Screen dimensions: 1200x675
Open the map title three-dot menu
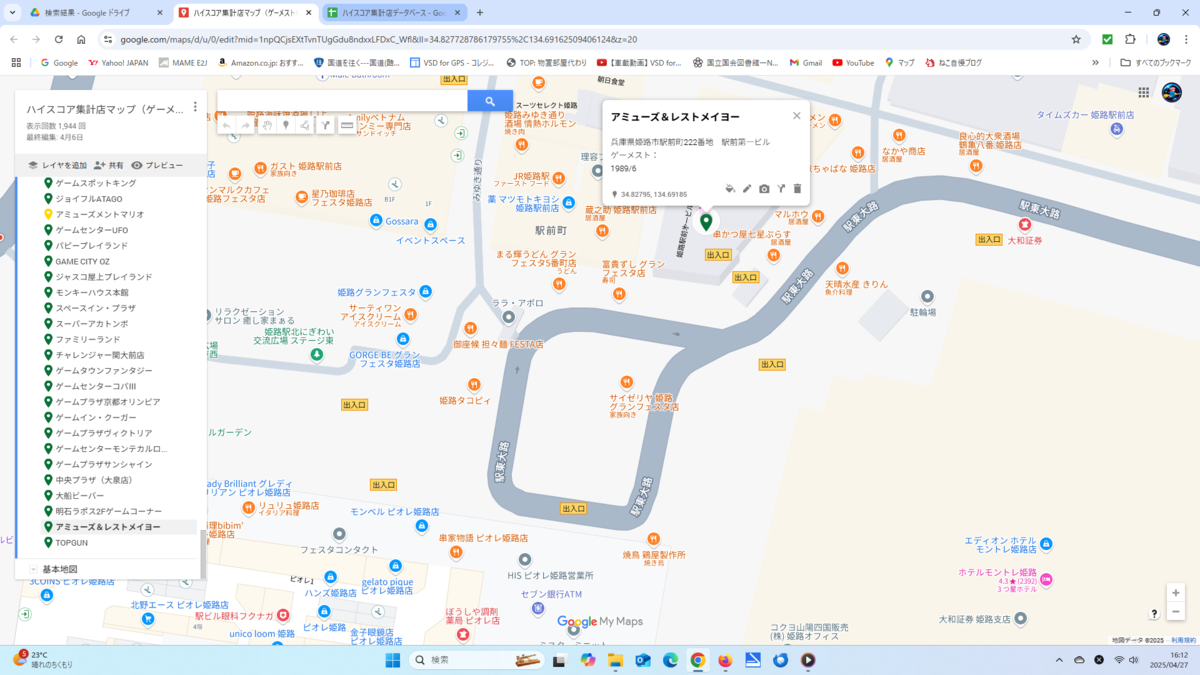(x=195, y=107)
